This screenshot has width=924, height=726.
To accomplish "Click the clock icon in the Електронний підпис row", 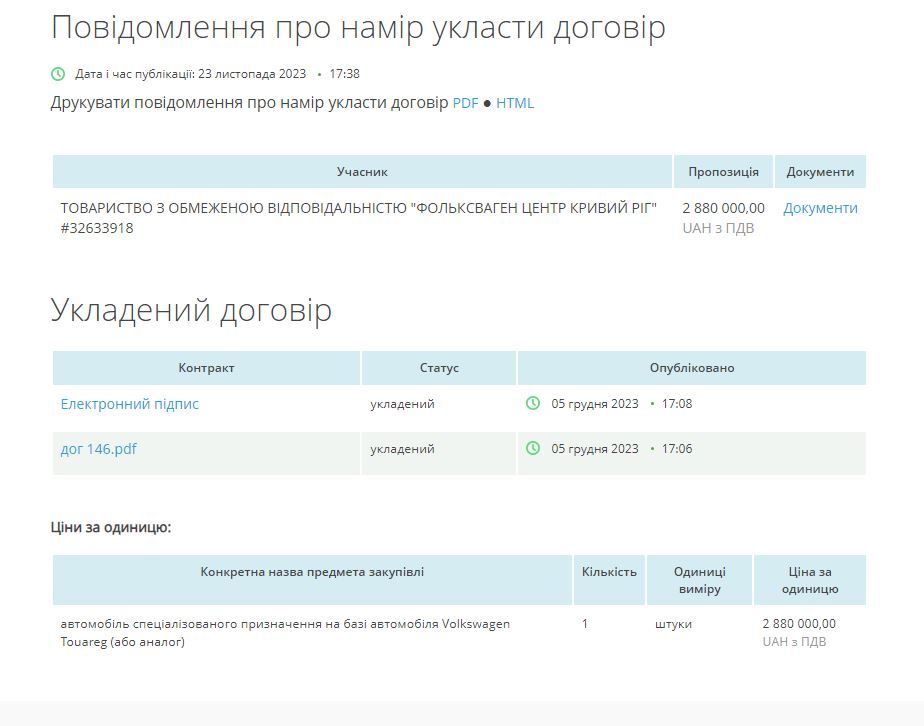I will [533, 404].
